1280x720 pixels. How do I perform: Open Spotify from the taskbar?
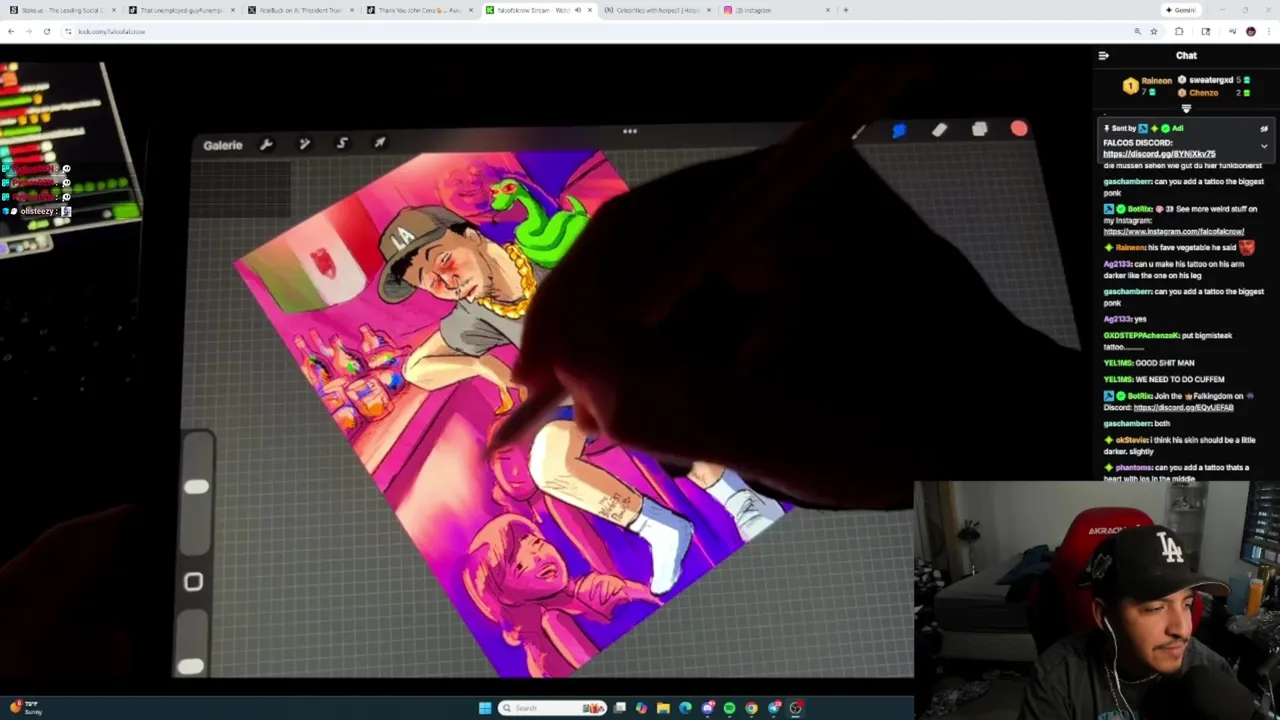tap(729, 708)
